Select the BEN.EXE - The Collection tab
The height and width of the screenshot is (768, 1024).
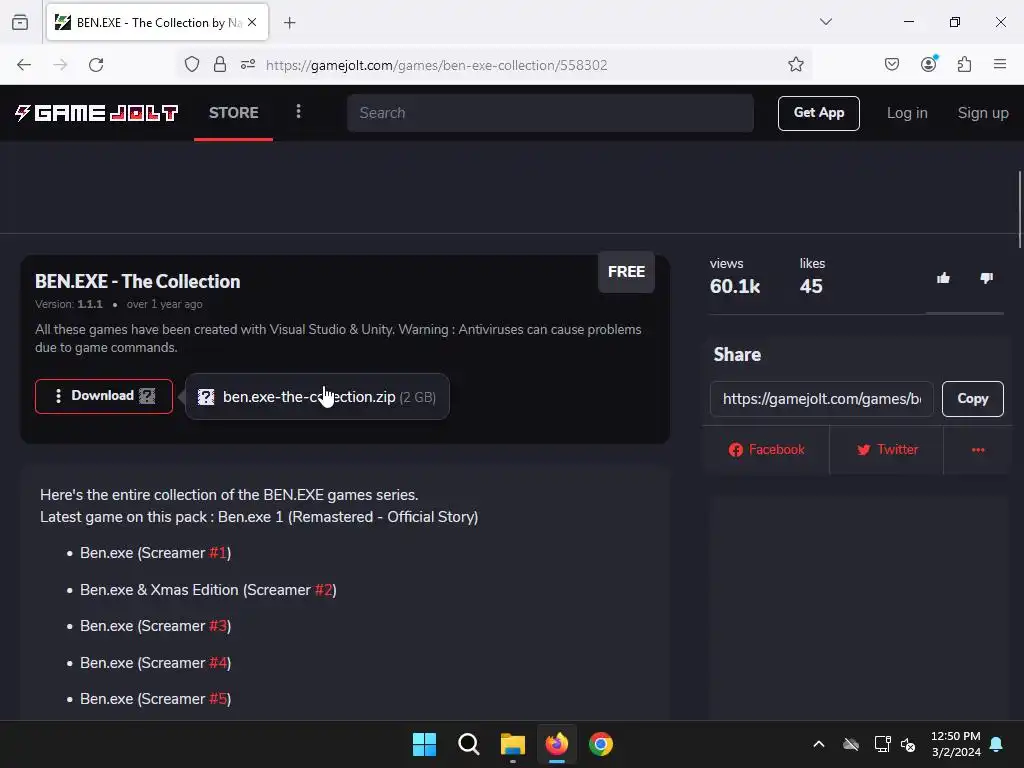point(157,22)
